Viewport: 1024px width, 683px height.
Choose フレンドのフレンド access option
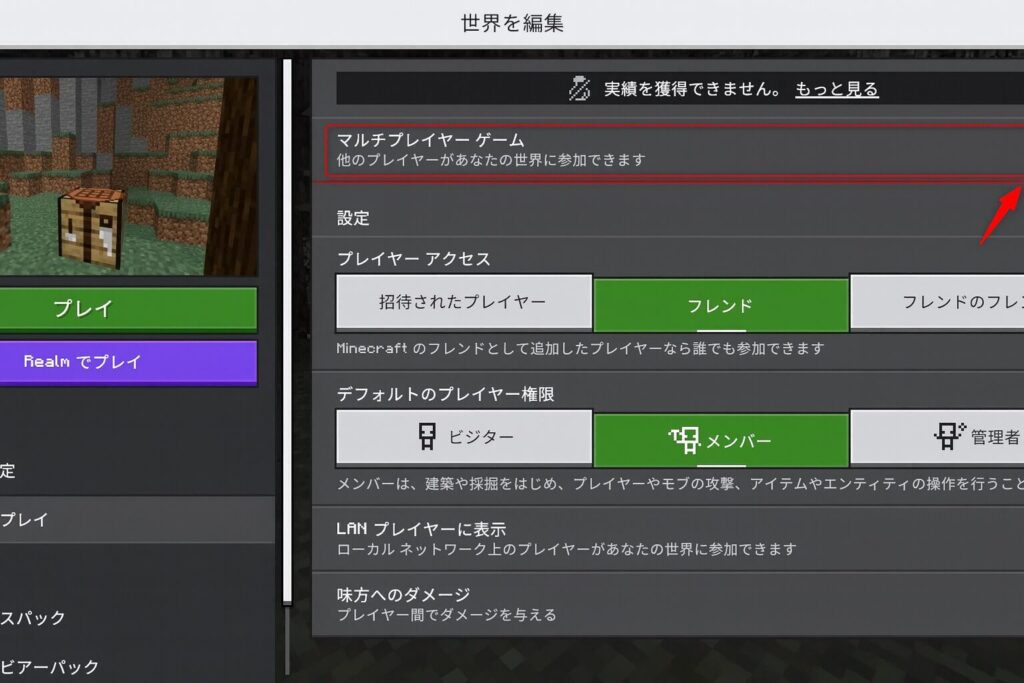tap(937, 302)
